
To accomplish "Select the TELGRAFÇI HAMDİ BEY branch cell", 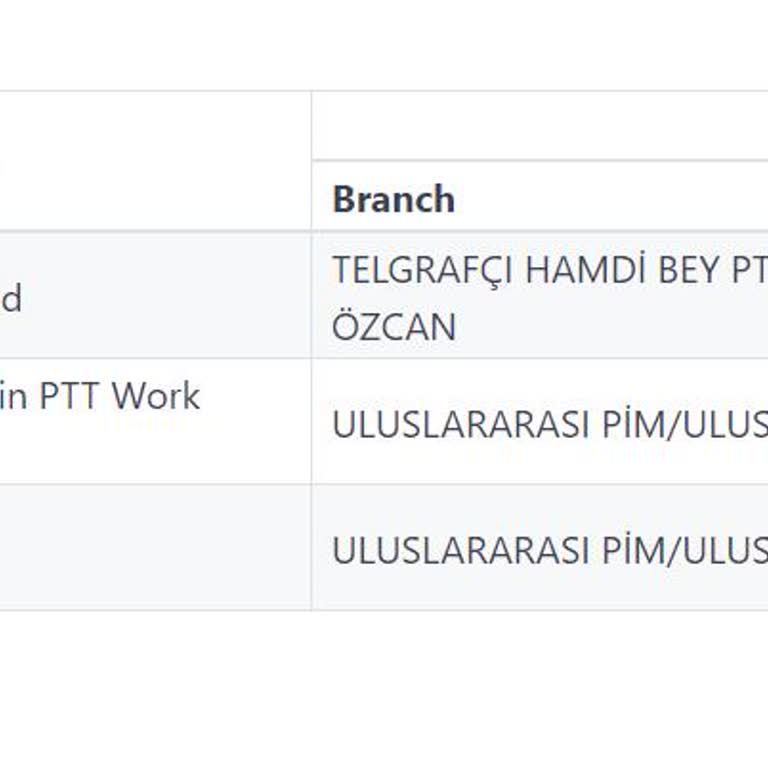I will coord(540,297).
